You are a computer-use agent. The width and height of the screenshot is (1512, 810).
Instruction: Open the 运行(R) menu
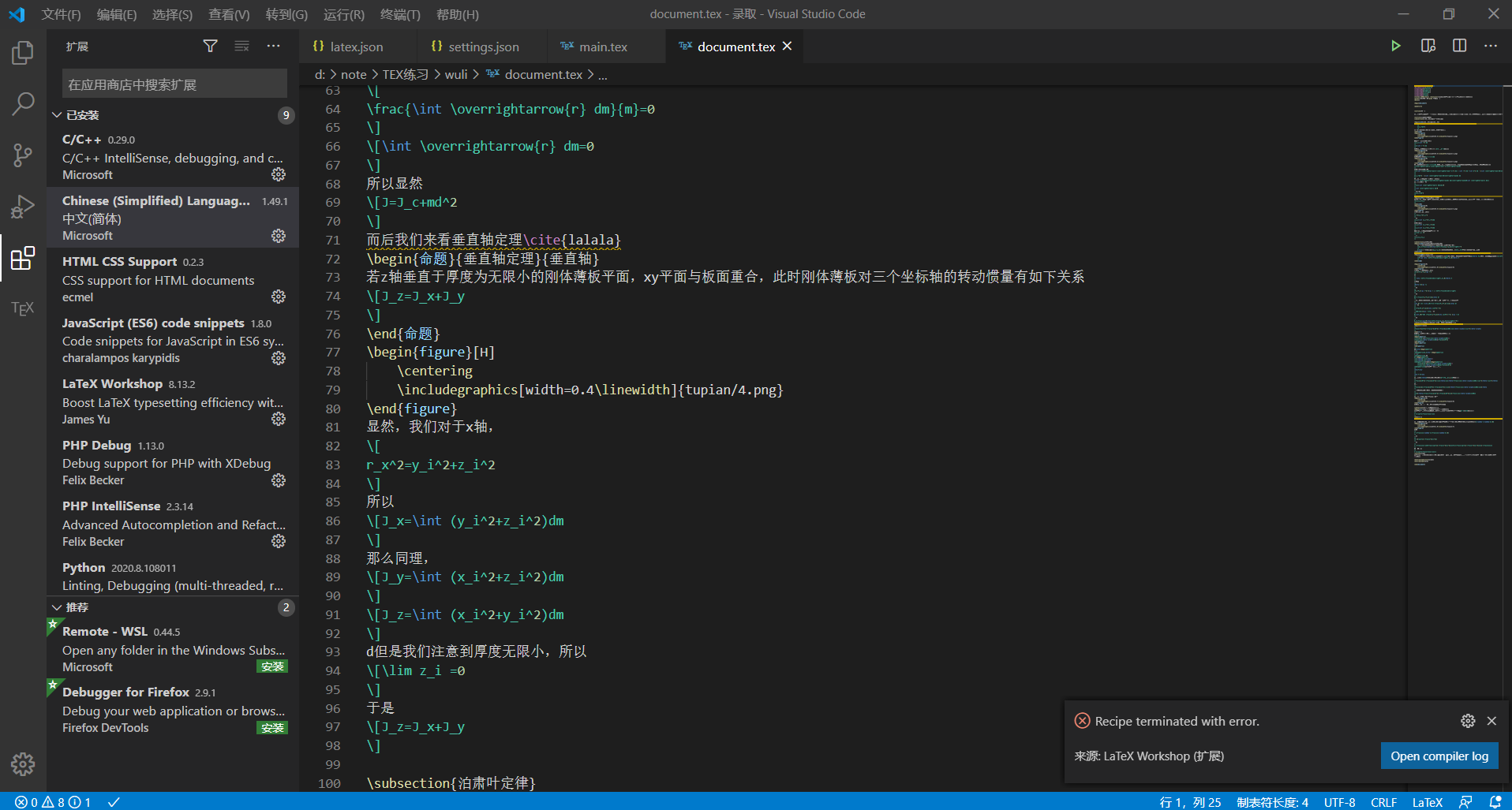pyautogui.click(x=343, y=13)
